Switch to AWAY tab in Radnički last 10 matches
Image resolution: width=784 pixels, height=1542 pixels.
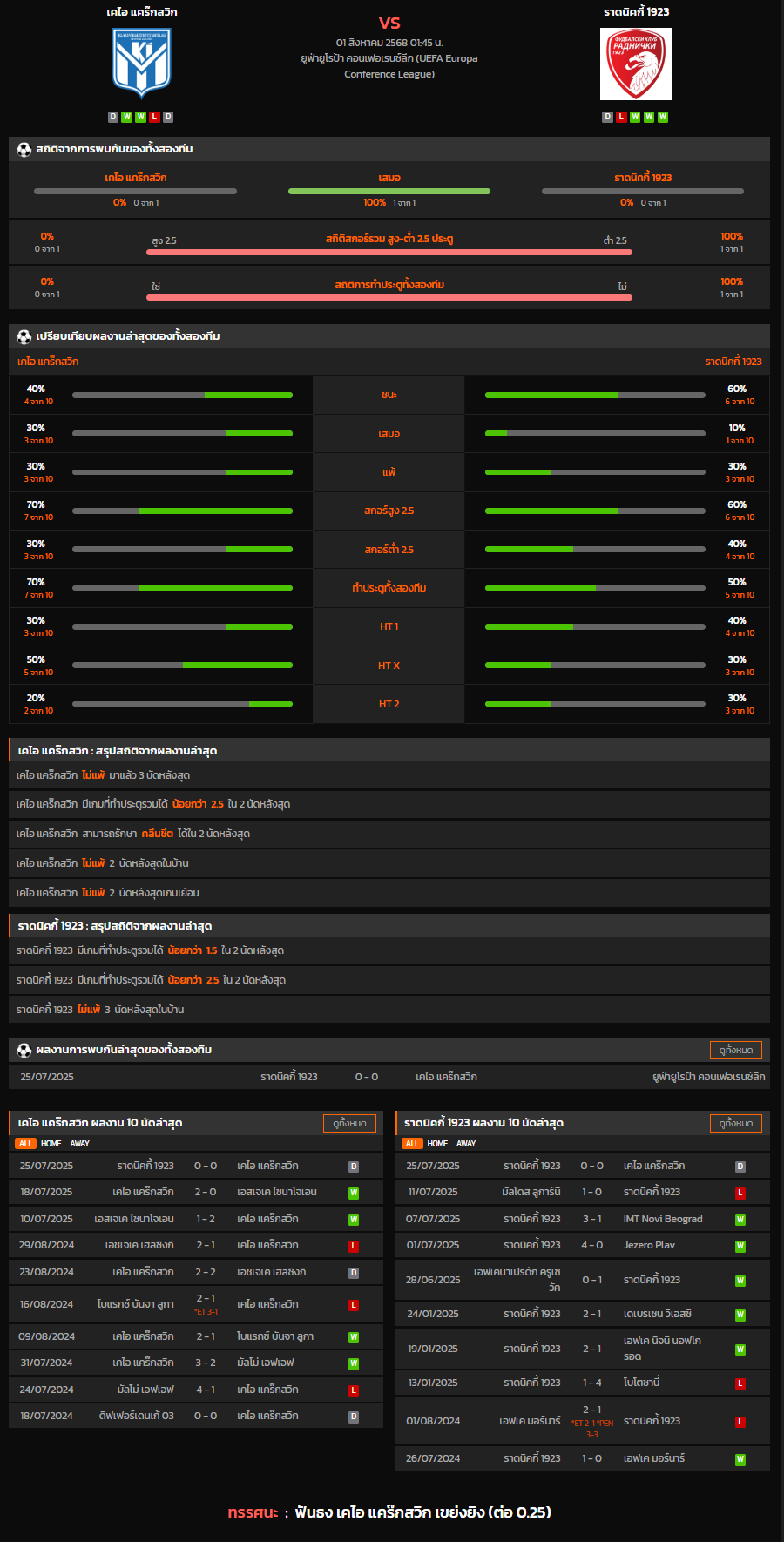tap(466, 1144)
